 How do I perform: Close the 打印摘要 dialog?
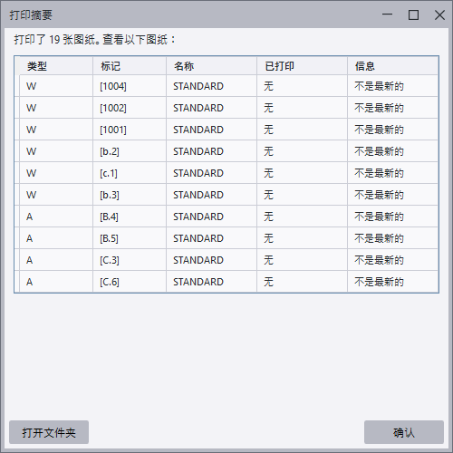440,15
